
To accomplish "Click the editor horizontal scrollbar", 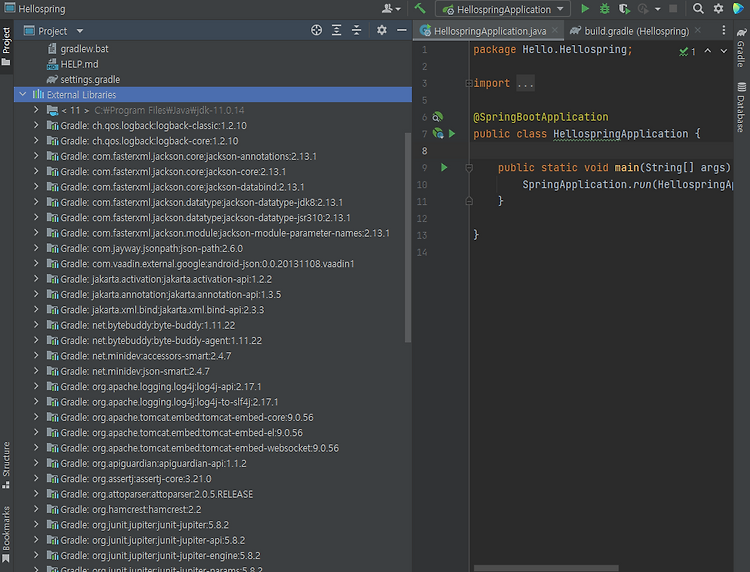I will (x=546, y=568).
